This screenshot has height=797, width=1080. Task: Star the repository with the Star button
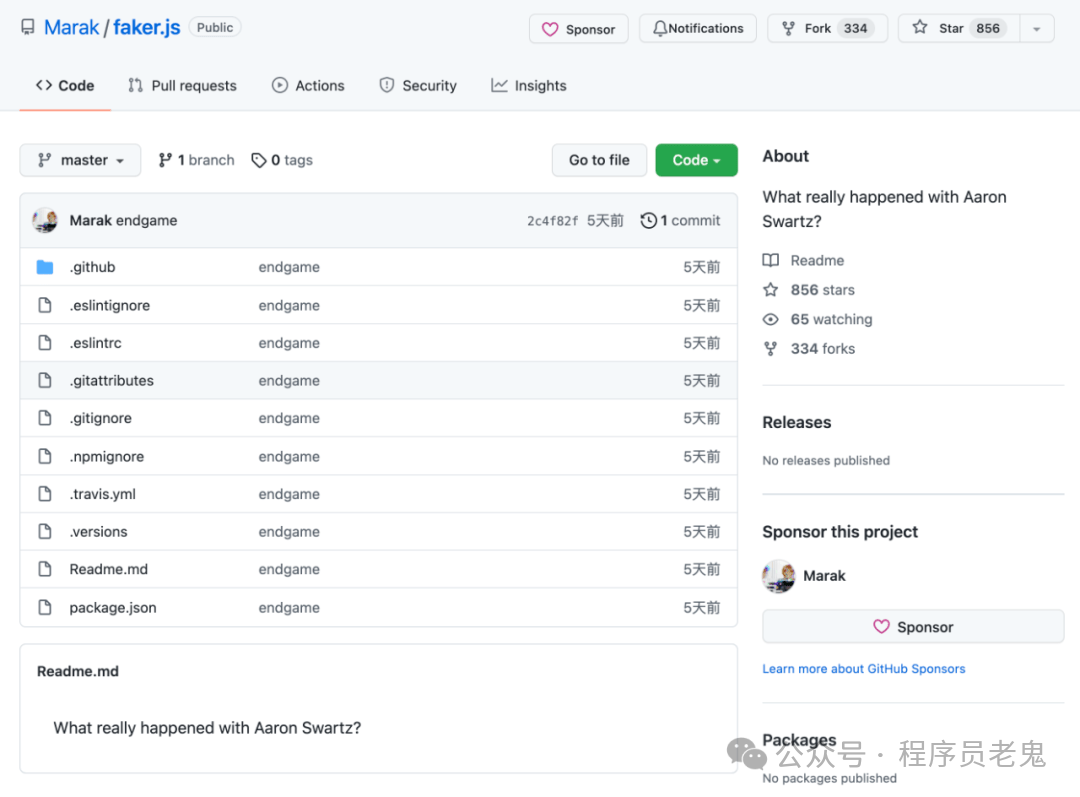click(959, 29)
